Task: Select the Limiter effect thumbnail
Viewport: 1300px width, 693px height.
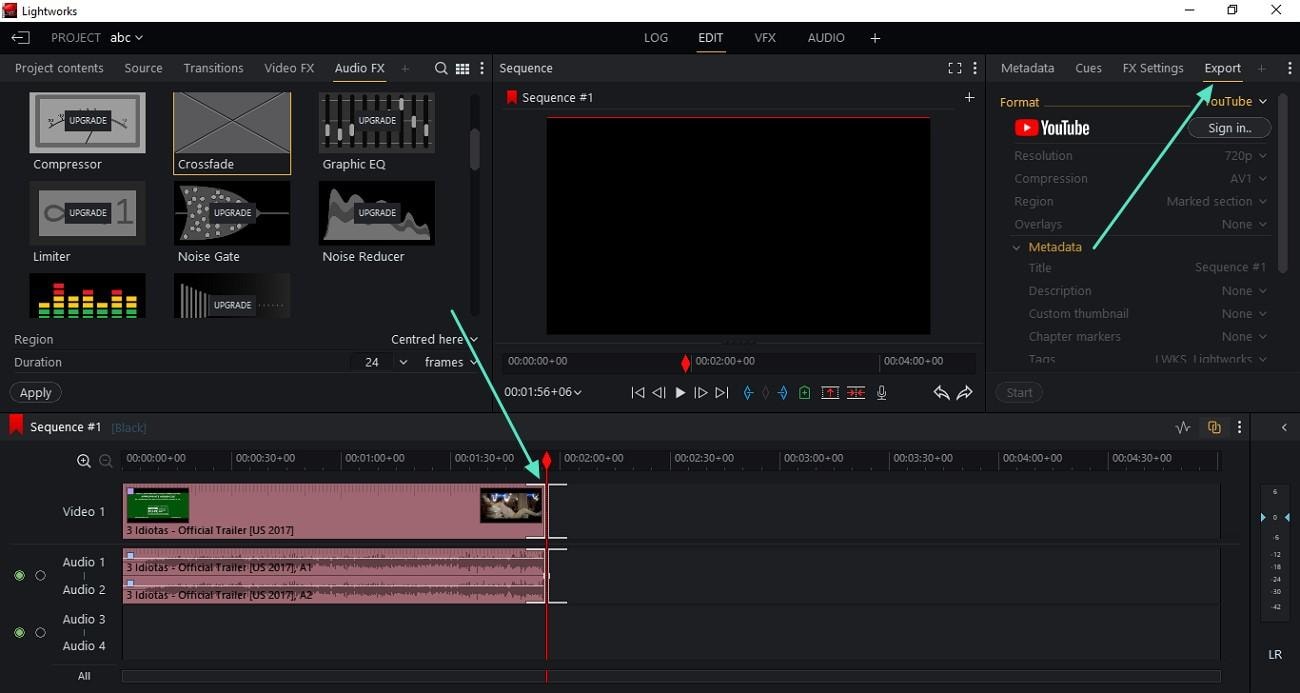Action: [x=87, y=213]
